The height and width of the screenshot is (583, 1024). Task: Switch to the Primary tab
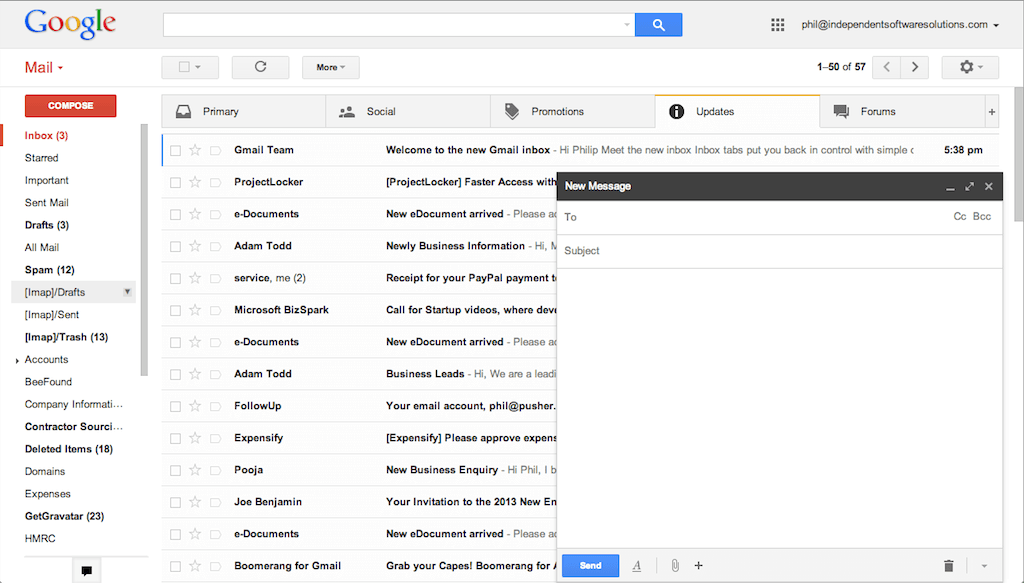click(244, 112)
